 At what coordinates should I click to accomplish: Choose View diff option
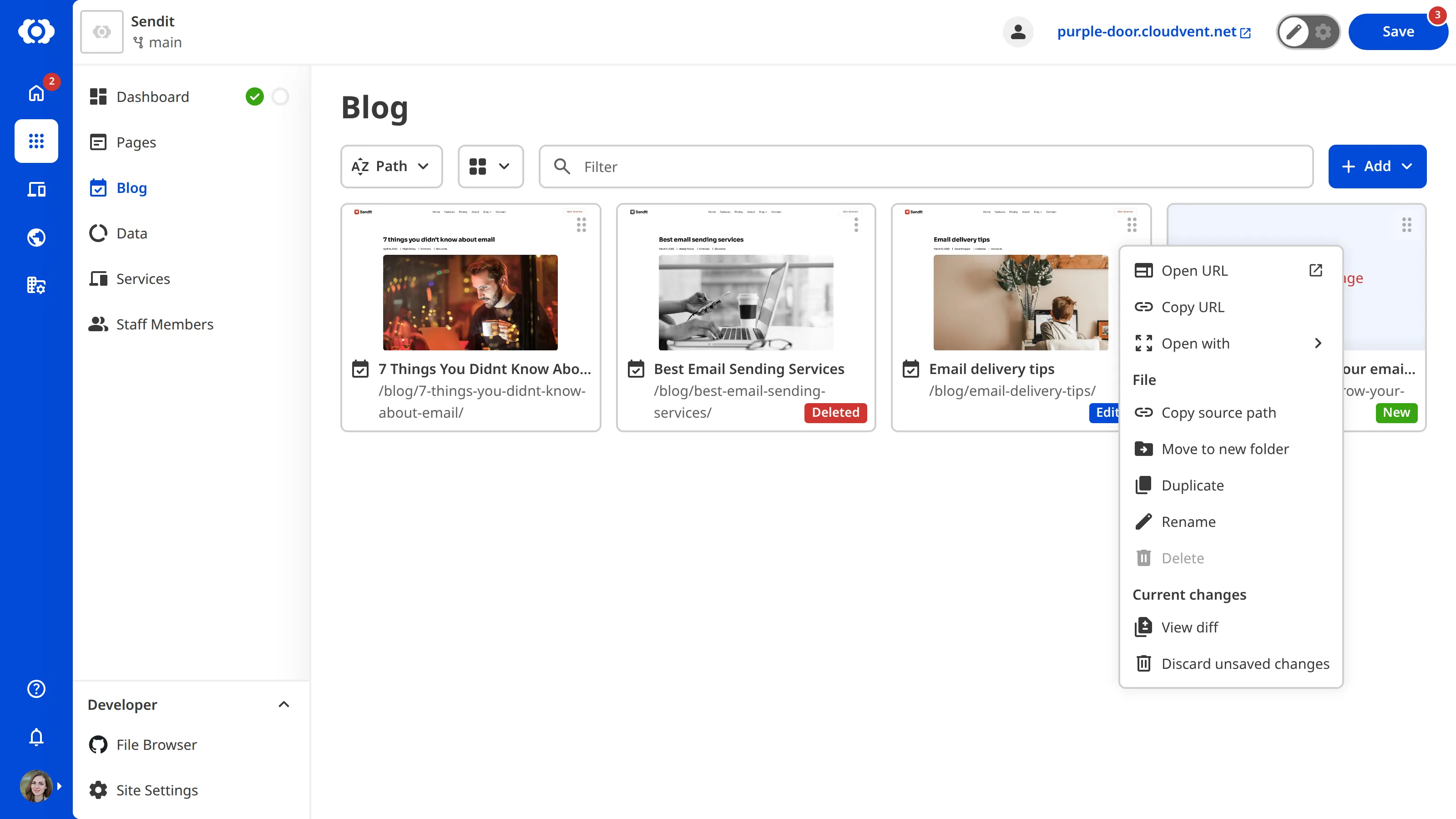click(x=1231, y=627)
